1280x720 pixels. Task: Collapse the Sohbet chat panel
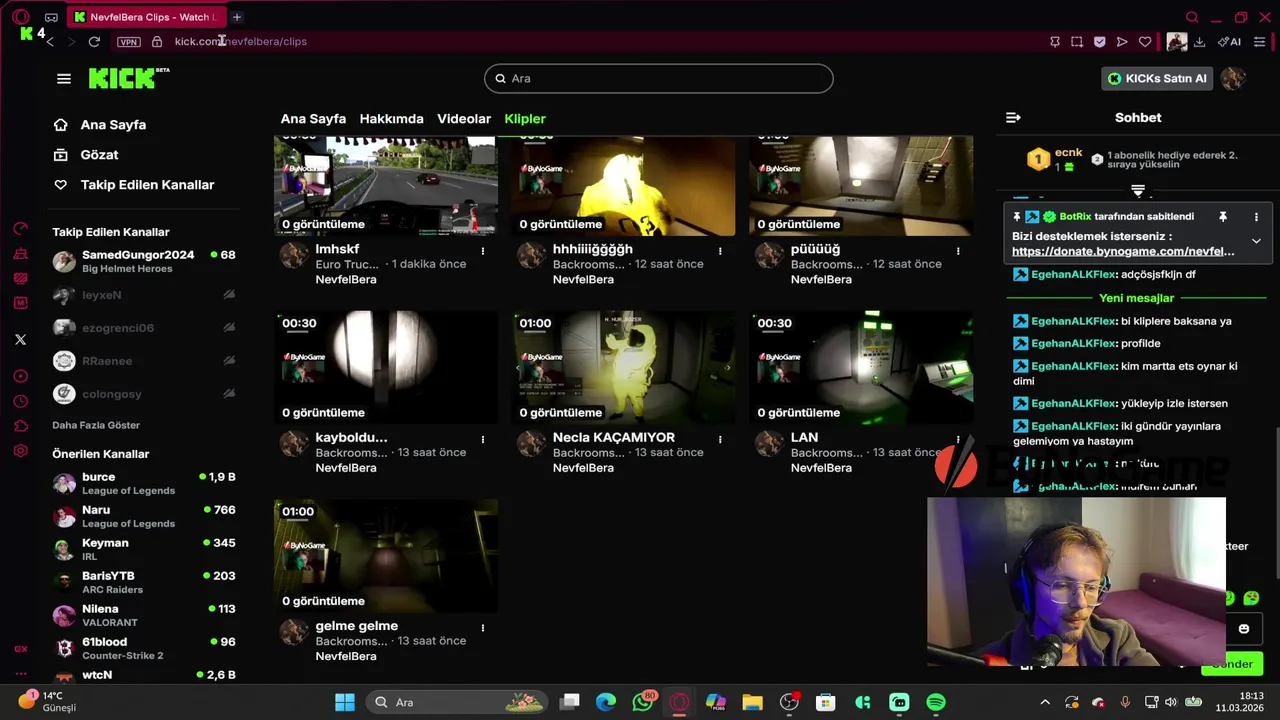pos(1013,117)
